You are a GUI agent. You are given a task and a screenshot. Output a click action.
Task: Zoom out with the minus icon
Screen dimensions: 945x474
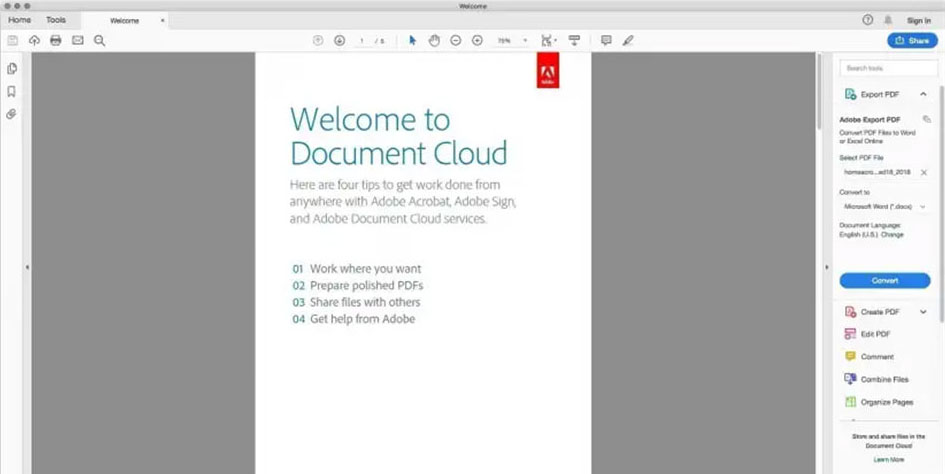tap(456, 40)
